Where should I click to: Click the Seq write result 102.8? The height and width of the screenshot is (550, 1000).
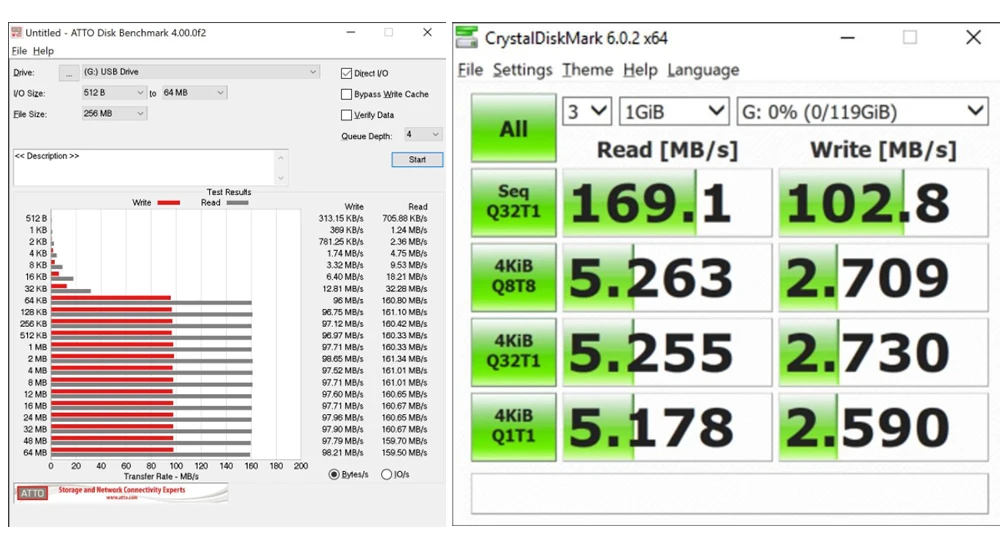pyautogui.click(x=883, y=202)
